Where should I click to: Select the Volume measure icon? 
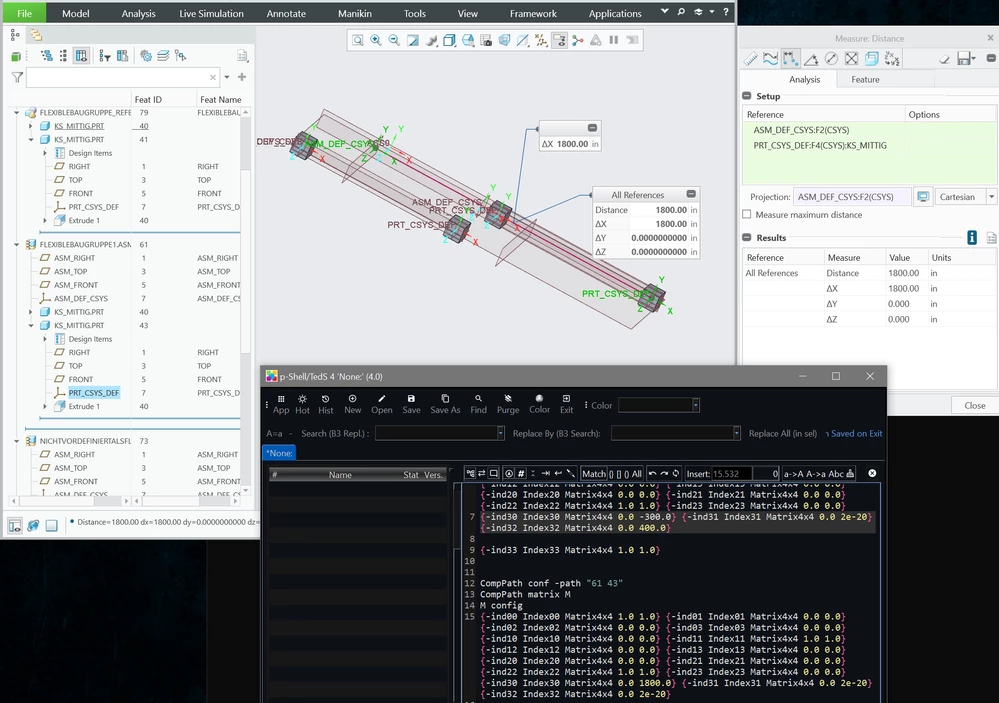(x=872, y=59)
